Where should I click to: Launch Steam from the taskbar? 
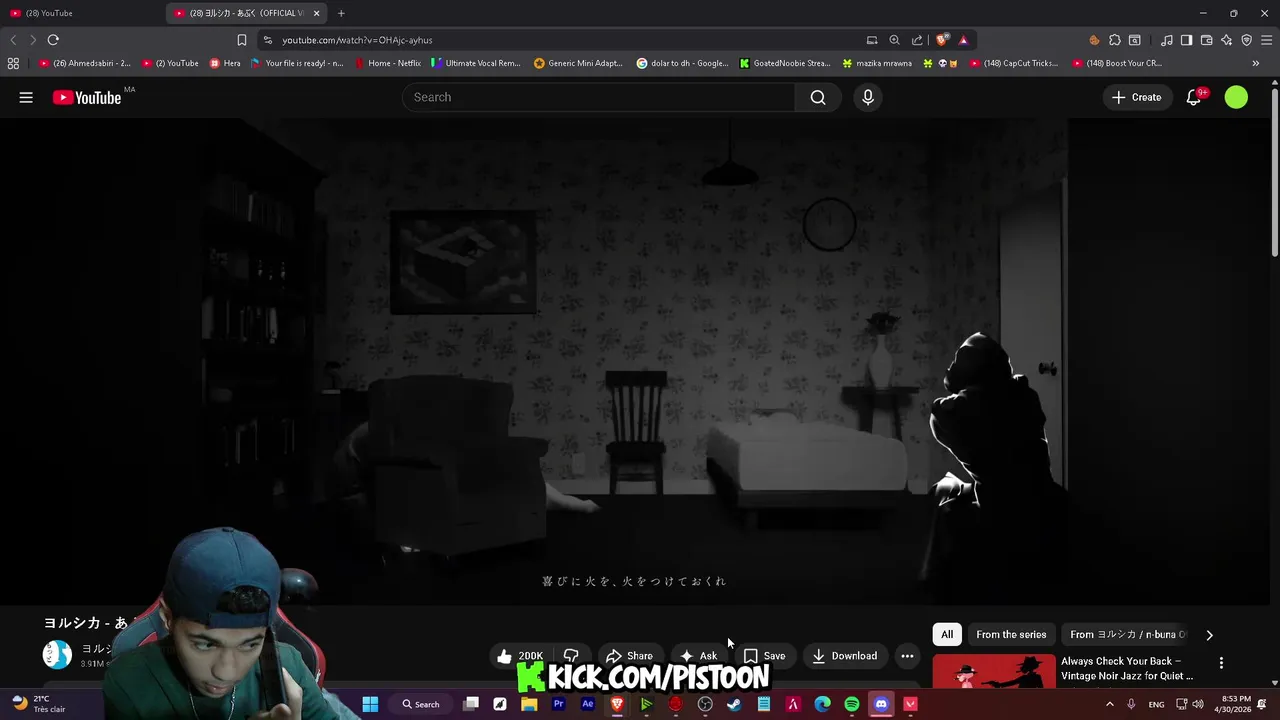click(734, 704)
